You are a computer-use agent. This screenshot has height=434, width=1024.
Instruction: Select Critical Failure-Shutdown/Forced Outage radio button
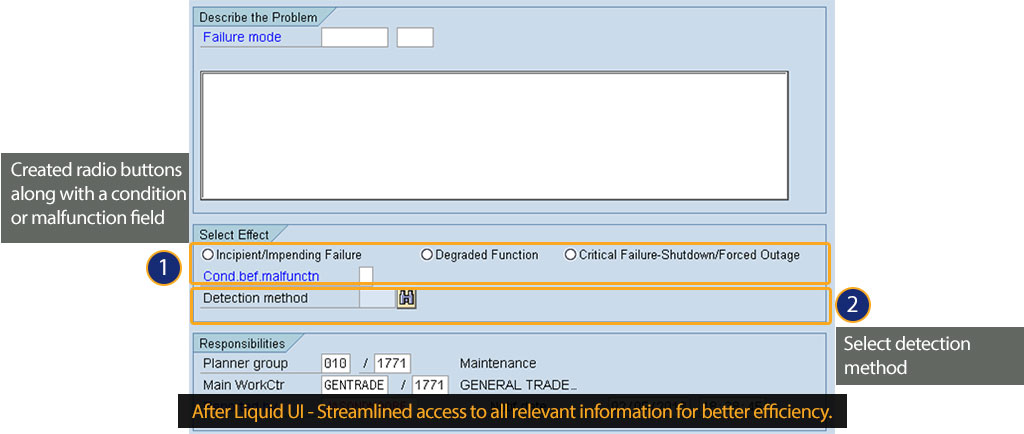tap(571, 255)
